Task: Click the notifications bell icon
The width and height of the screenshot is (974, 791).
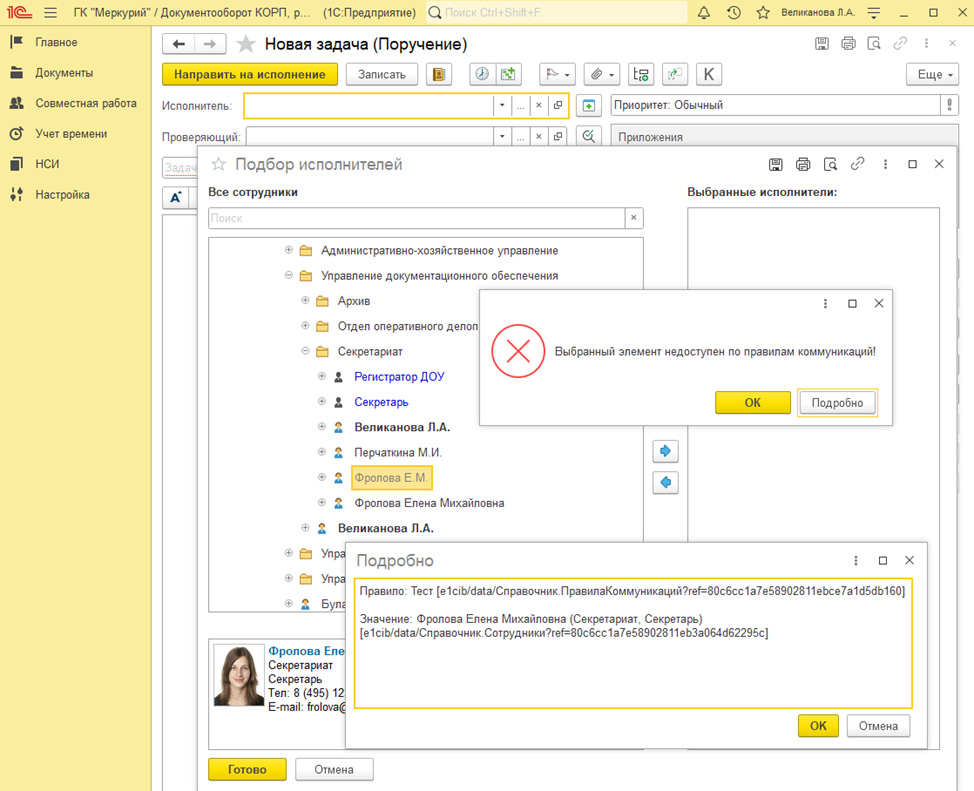Action: pos(704,13)
